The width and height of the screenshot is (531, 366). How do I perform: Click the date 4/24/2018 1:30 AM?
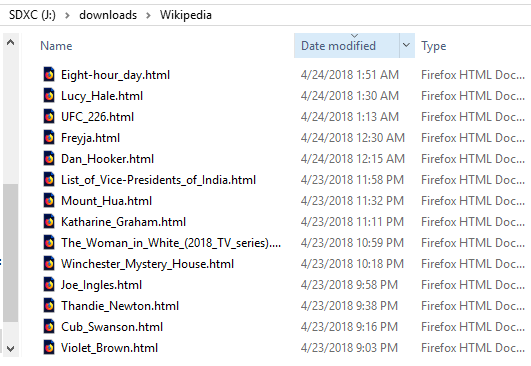point(350,96)
